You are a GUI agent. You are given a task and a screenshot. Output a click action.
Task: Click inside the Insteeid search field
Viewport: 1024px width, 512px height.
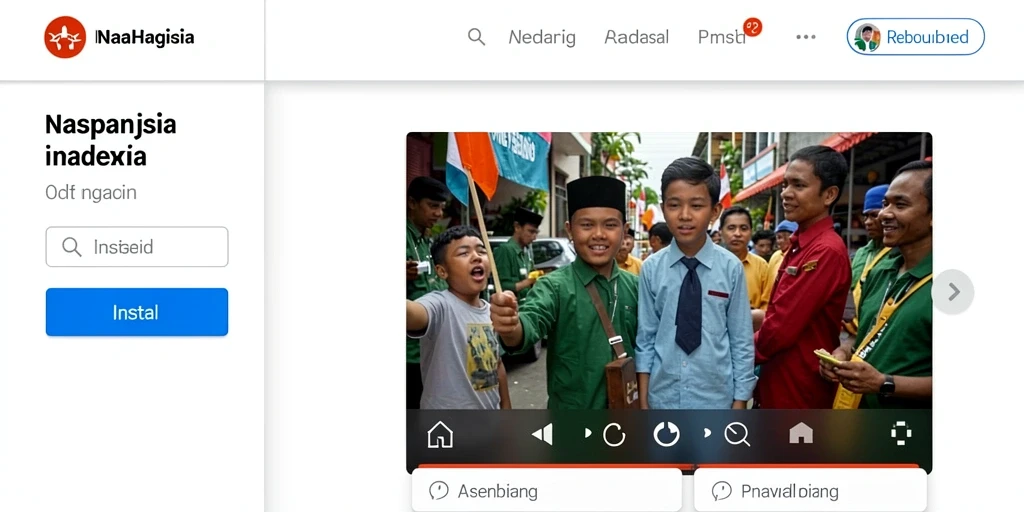(137, 247)
